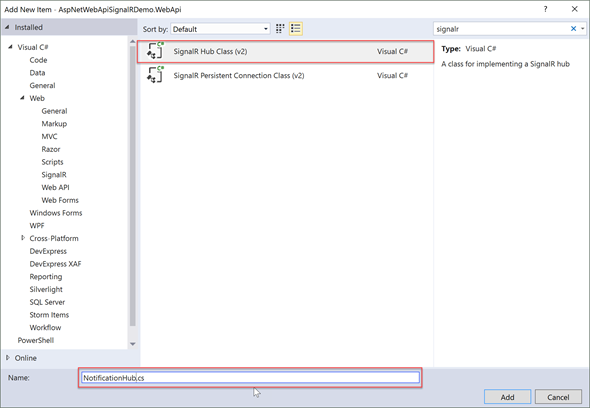590x408 pixels.
Task: Select the SignalR category
Action: [x=54, y=175]
